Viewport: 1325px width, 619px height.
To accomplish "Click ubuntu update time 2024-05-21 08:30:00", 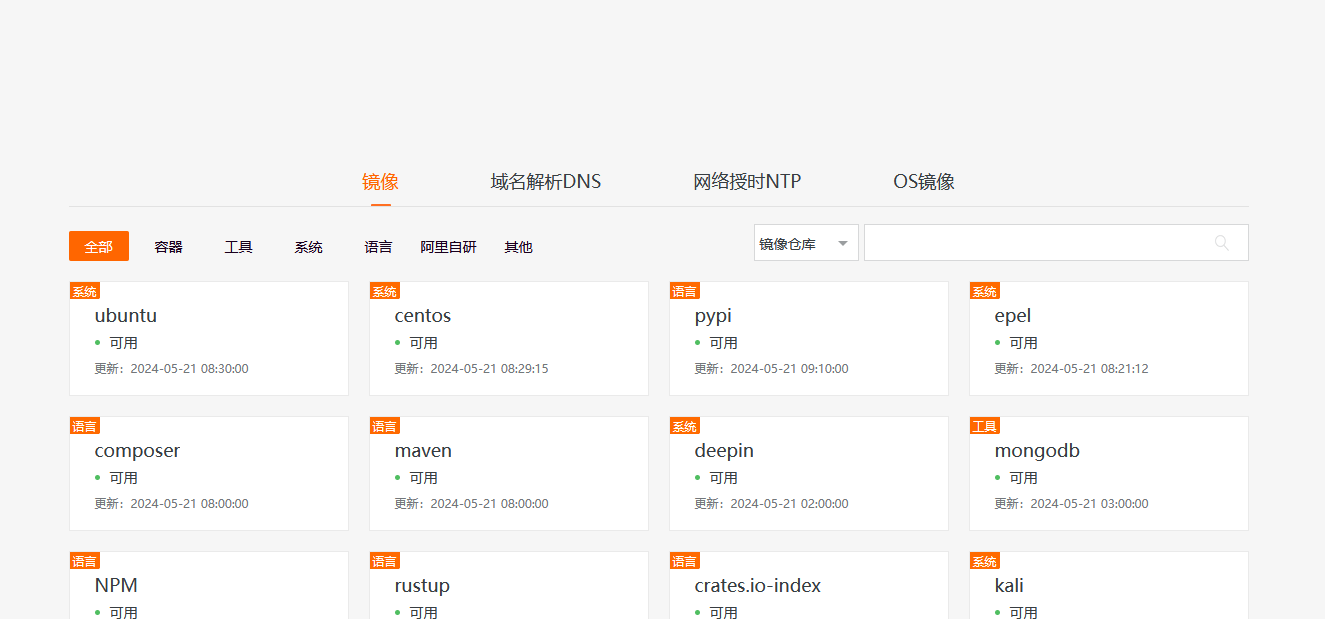I will click(x=190, y=369).
